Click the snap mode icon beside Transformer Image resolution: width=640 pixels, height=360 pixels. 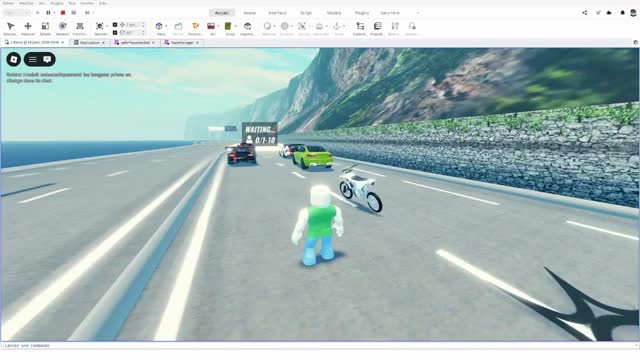[x=99, y=27]
